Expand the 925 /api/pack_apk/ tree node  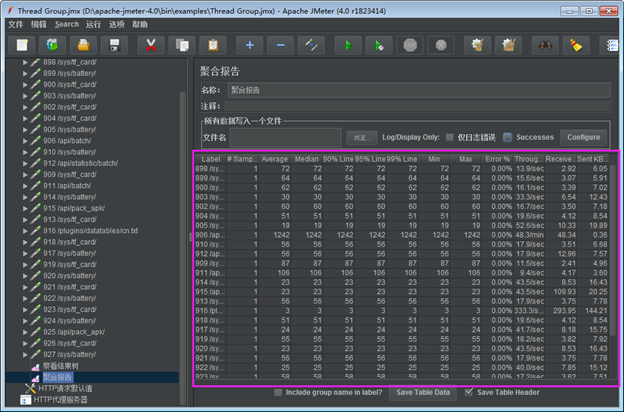click(x=25, y=332)
